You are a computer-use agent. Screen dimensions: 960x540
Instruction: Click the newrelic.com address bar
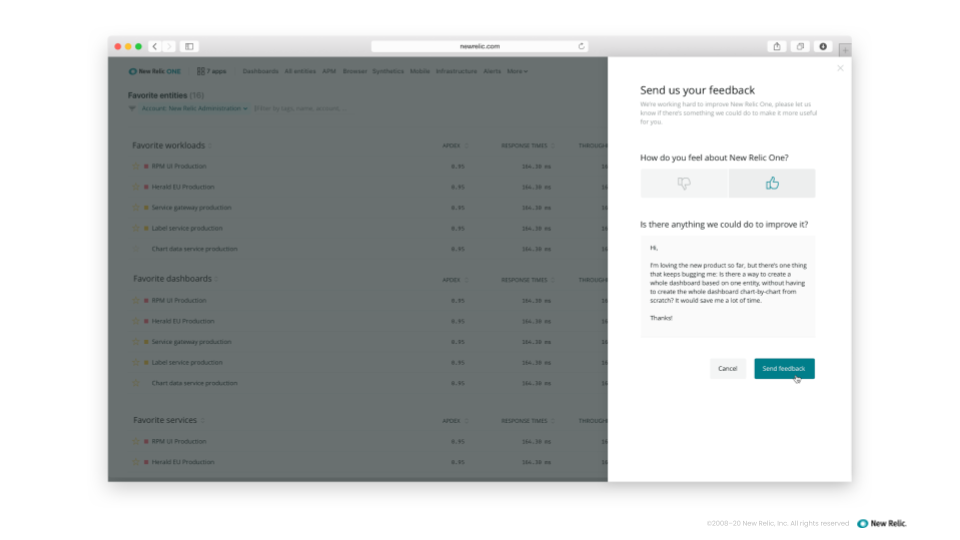click(x=479, y=47)
